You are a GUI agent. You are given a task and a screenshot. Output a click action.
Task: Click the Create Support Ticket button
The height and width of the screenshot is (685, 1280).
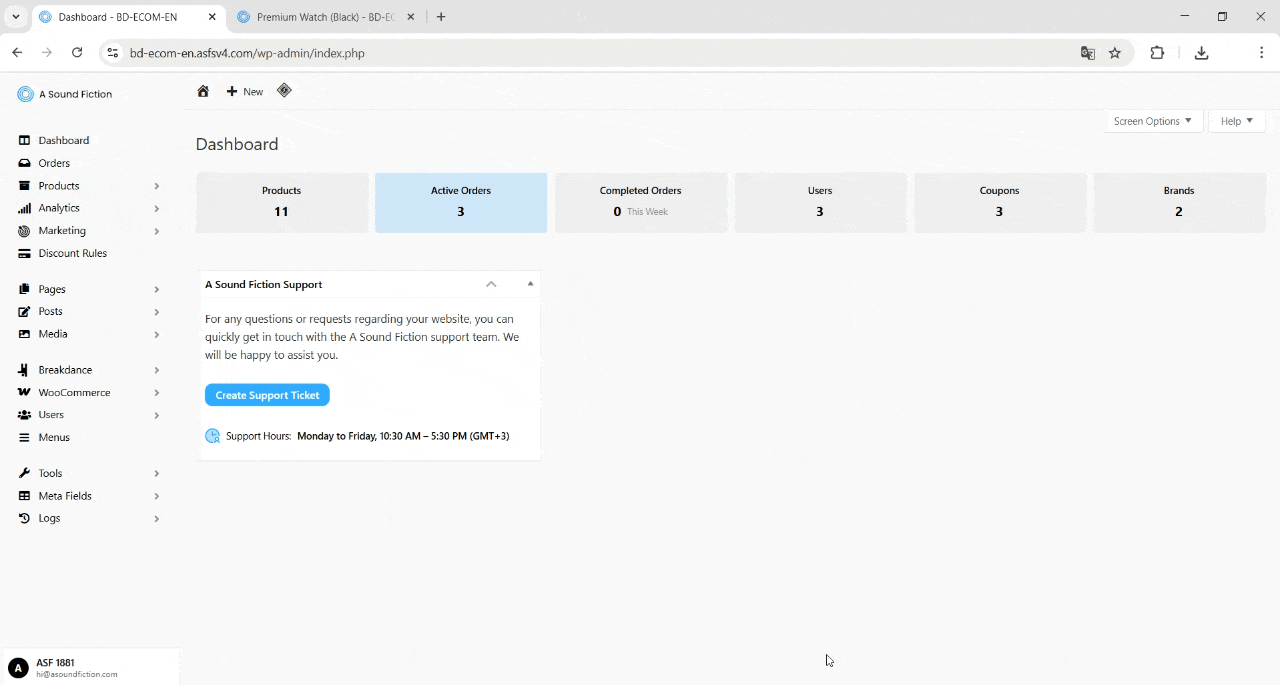point(267,395)
